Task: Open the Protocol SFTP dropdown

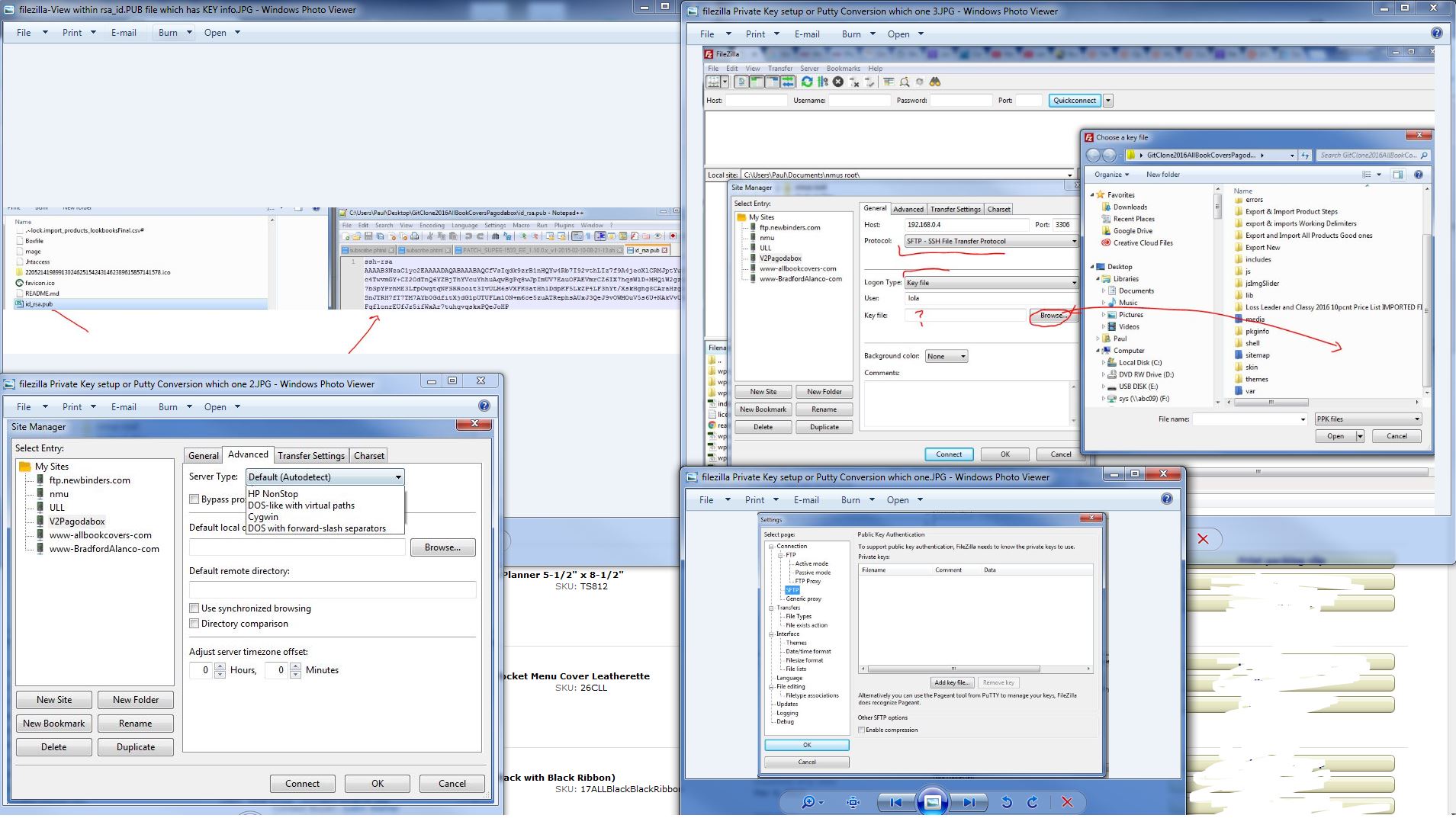Action: (991, 241)
